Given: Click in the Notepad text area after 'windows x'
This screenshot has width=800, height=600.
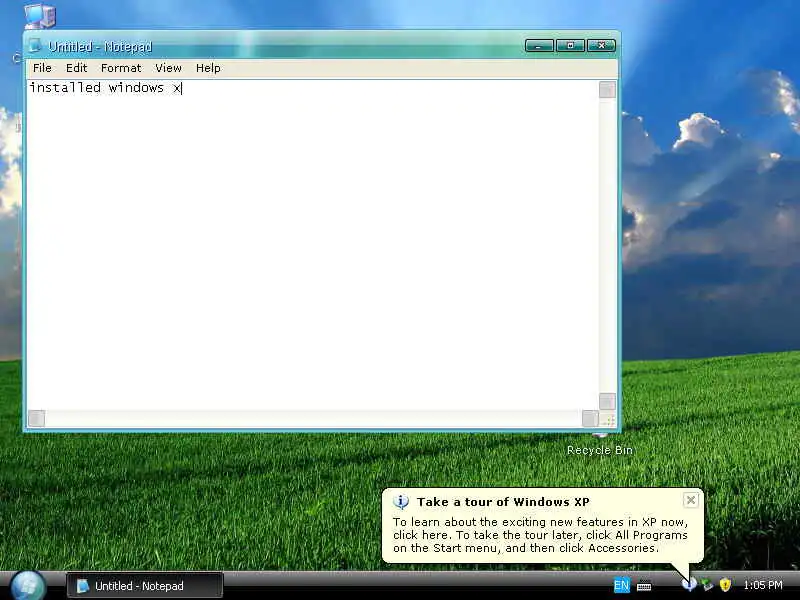Looking at the screenshot, I should point(183,88).
